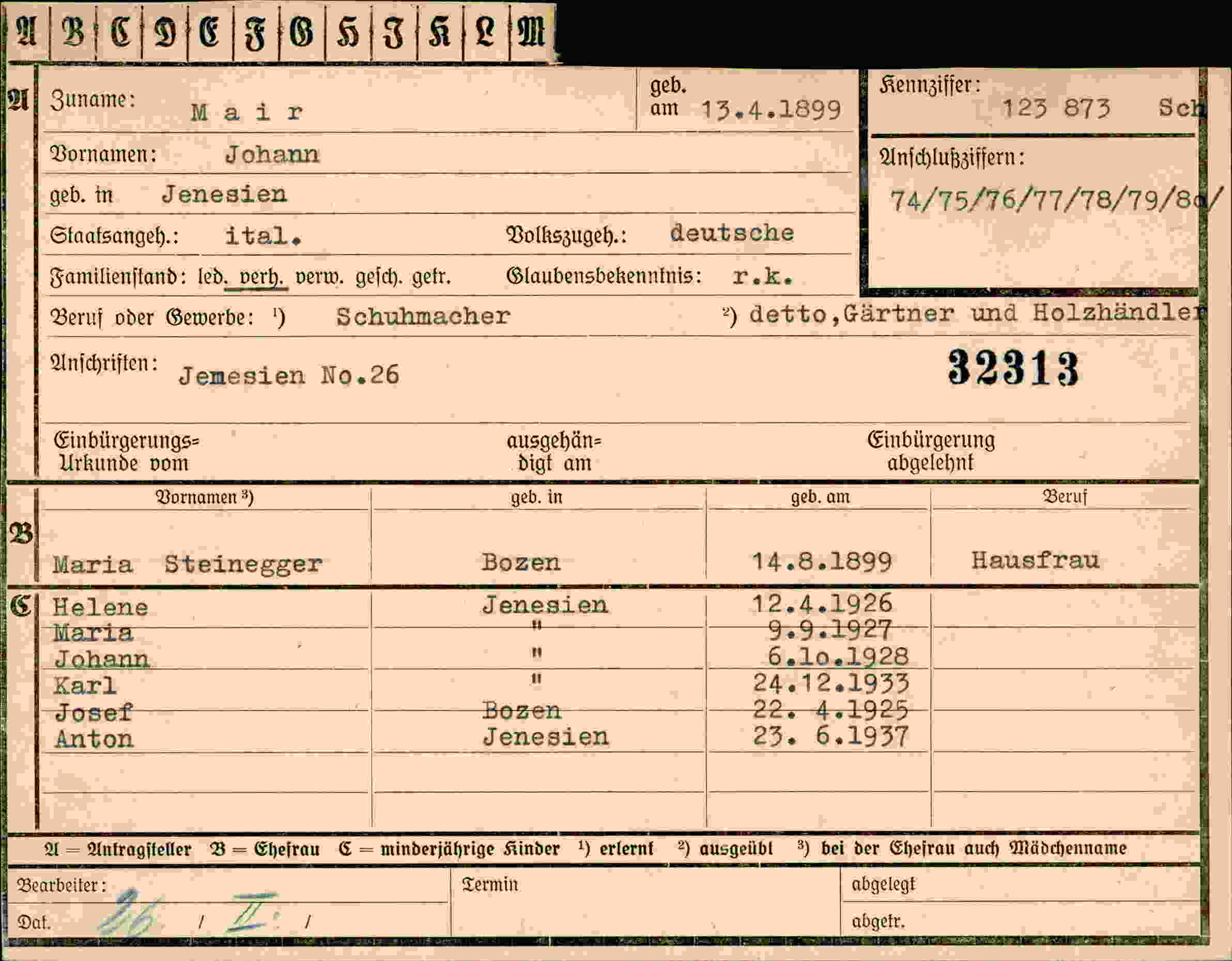Click the 'verw.' marital status option
The height and width of the screenshot is (961, 1232).
[x=319, y=277]
